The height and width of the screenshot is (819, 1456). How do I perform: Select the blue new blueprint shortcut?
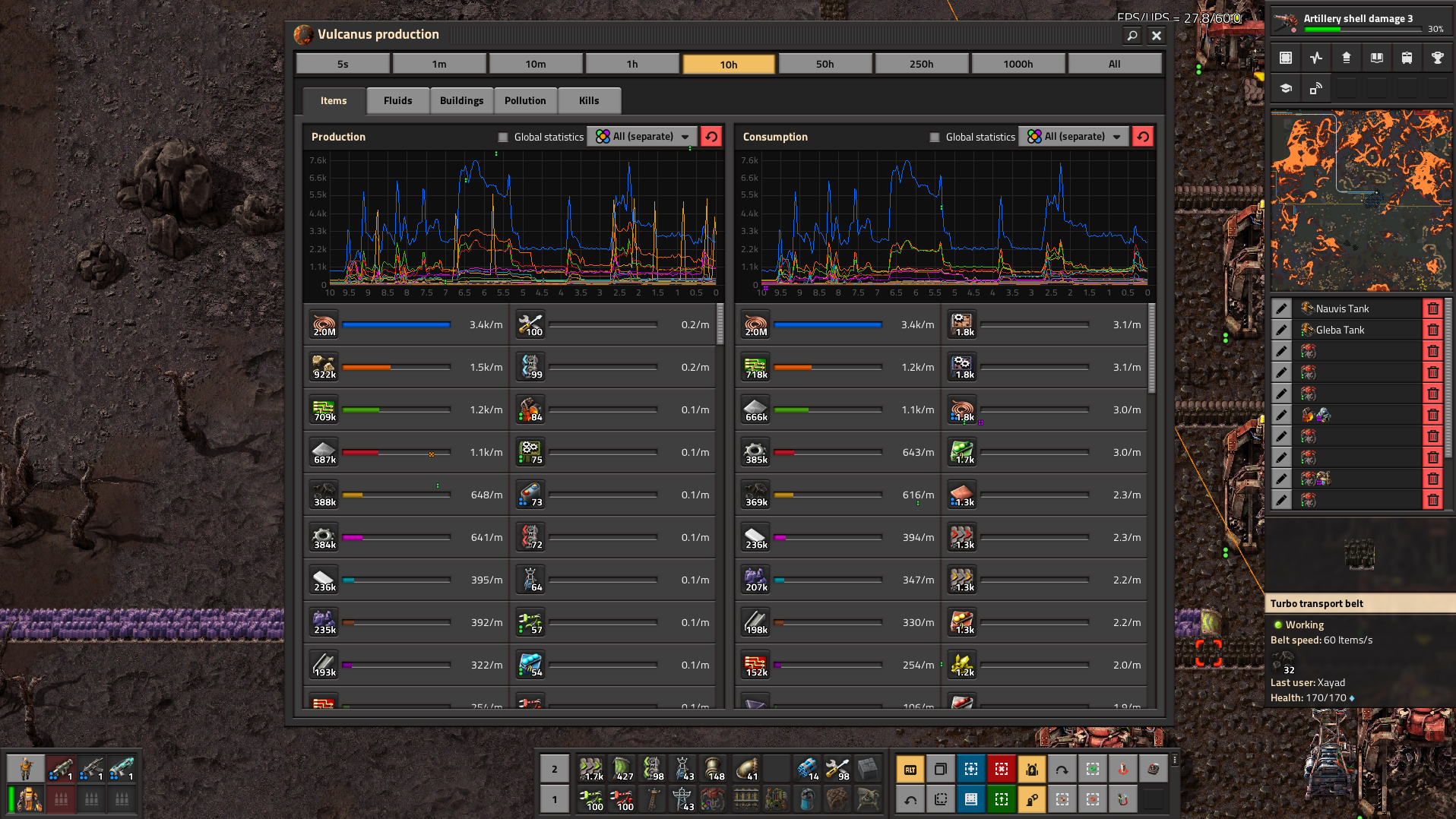971,769
